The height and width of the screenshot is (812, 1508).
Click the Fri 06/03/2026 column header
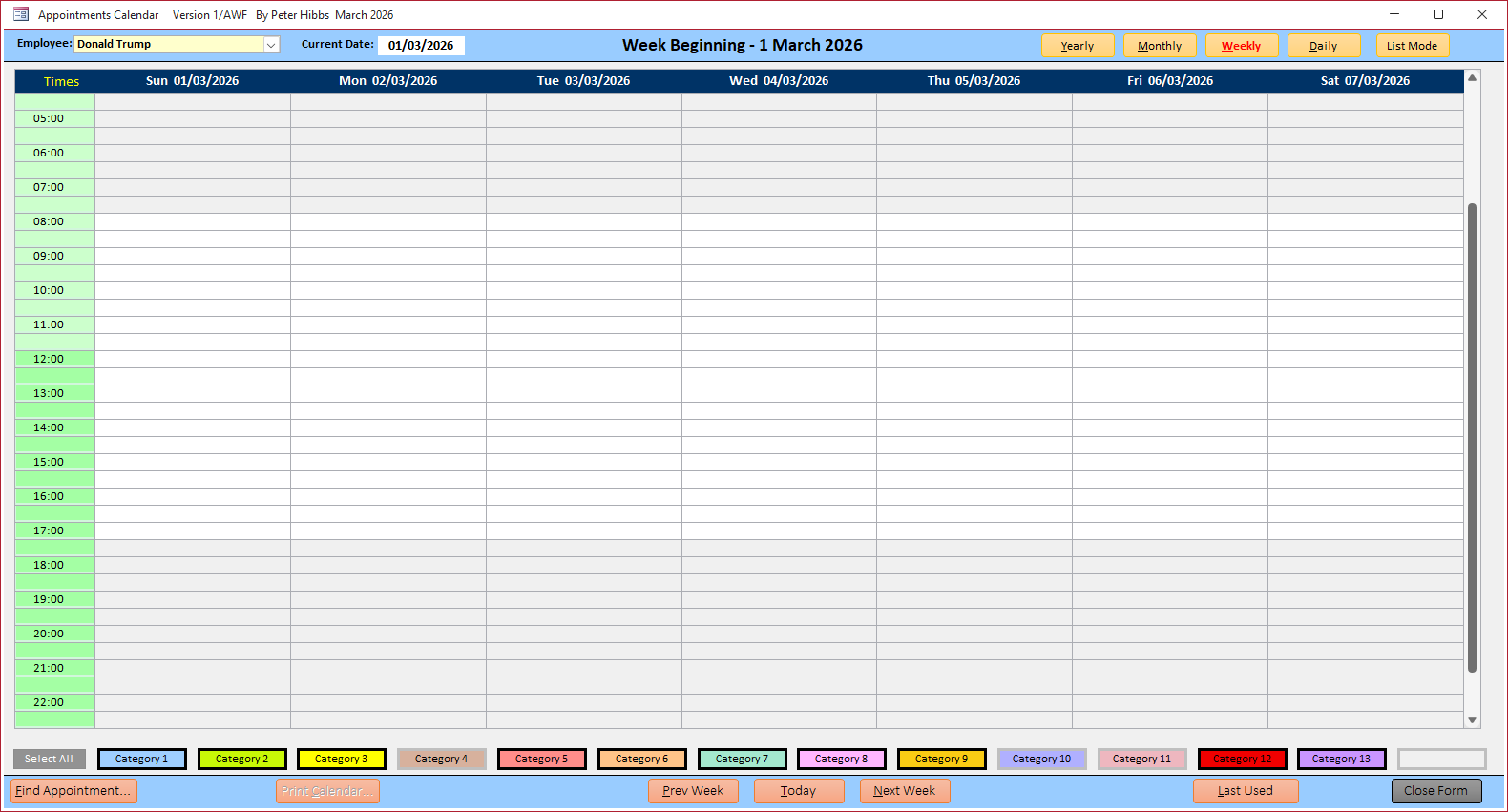coord(1170,81)
